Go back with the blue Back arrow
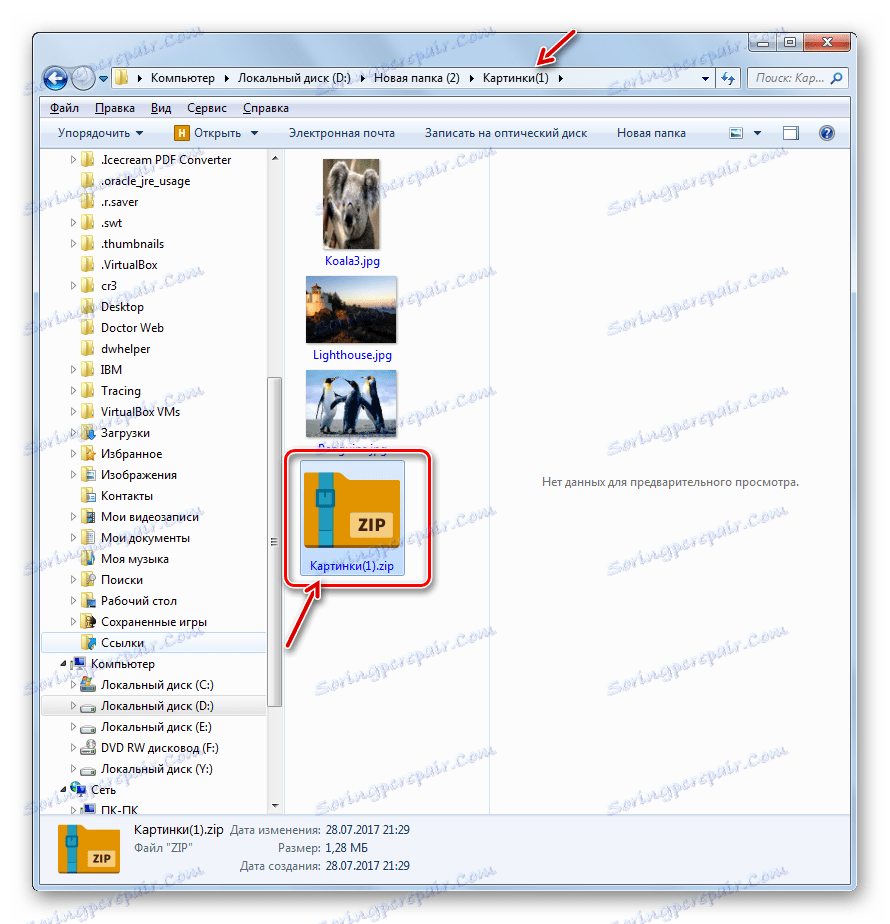This screenshot has width=890, height=924. (x=55, y=78)
